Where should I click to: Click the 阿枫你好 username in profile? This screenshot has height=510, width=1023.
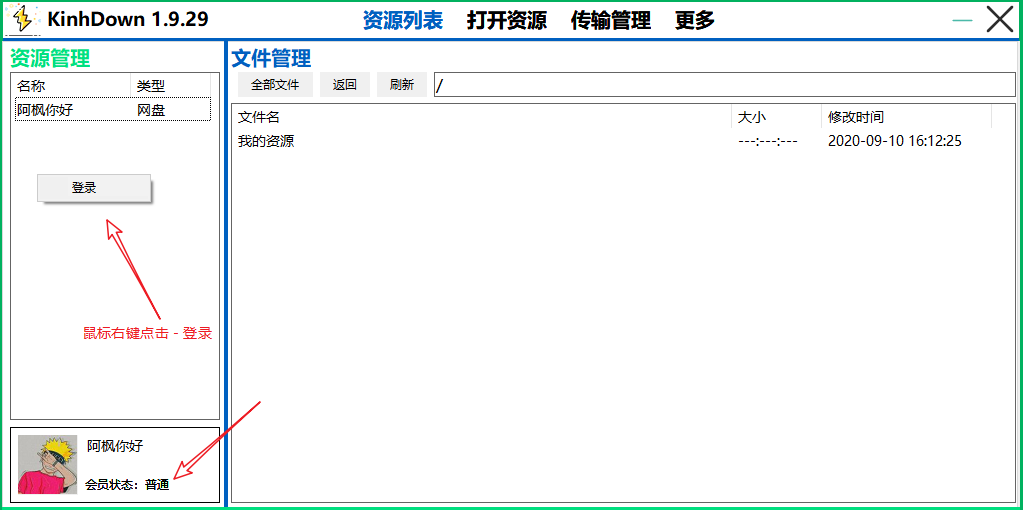click(x=115, y=446)
